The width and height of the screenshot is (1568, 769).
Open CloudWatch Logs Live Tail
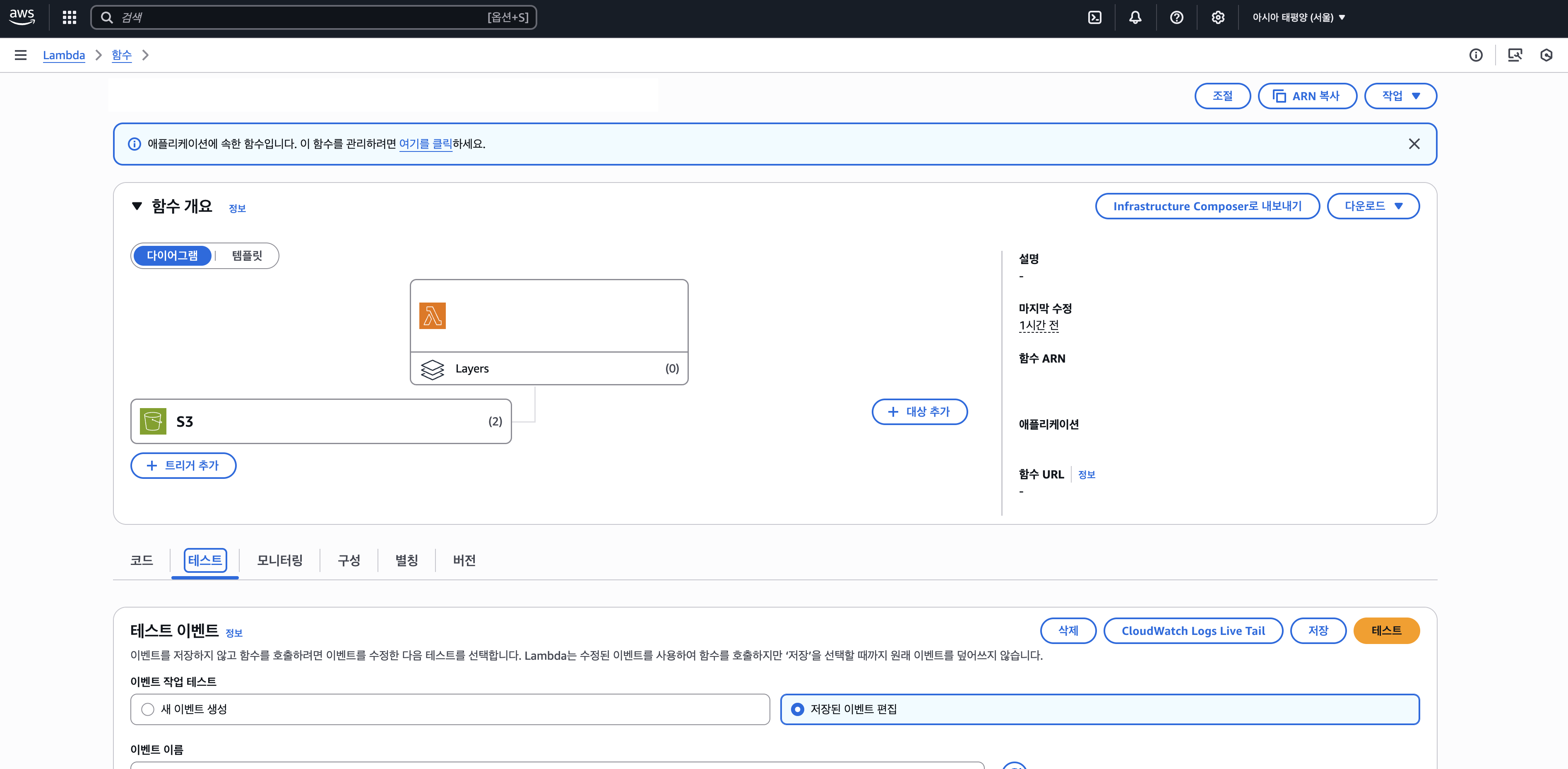click(1193, 631)
